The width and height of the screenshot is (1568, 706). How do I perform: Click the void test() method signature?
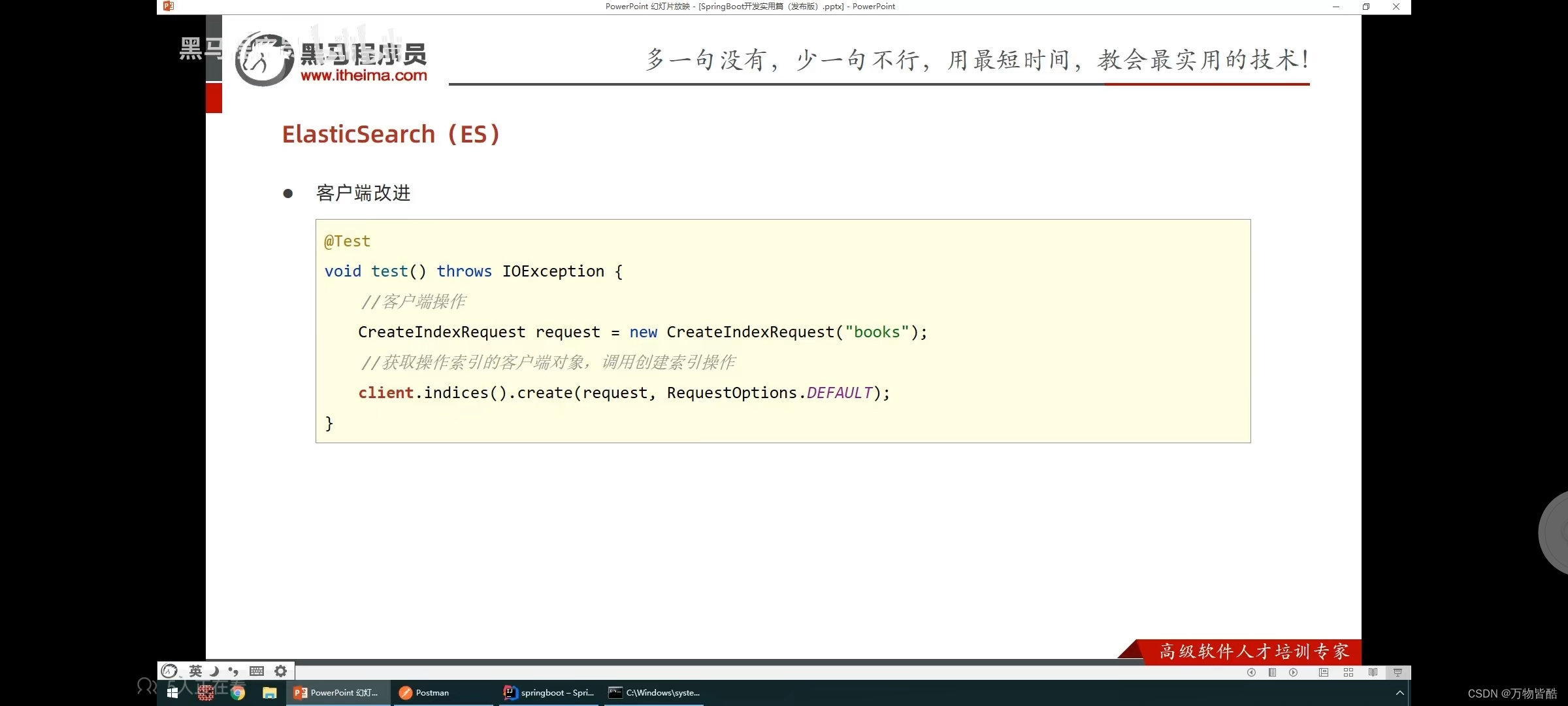coord(474,271)
